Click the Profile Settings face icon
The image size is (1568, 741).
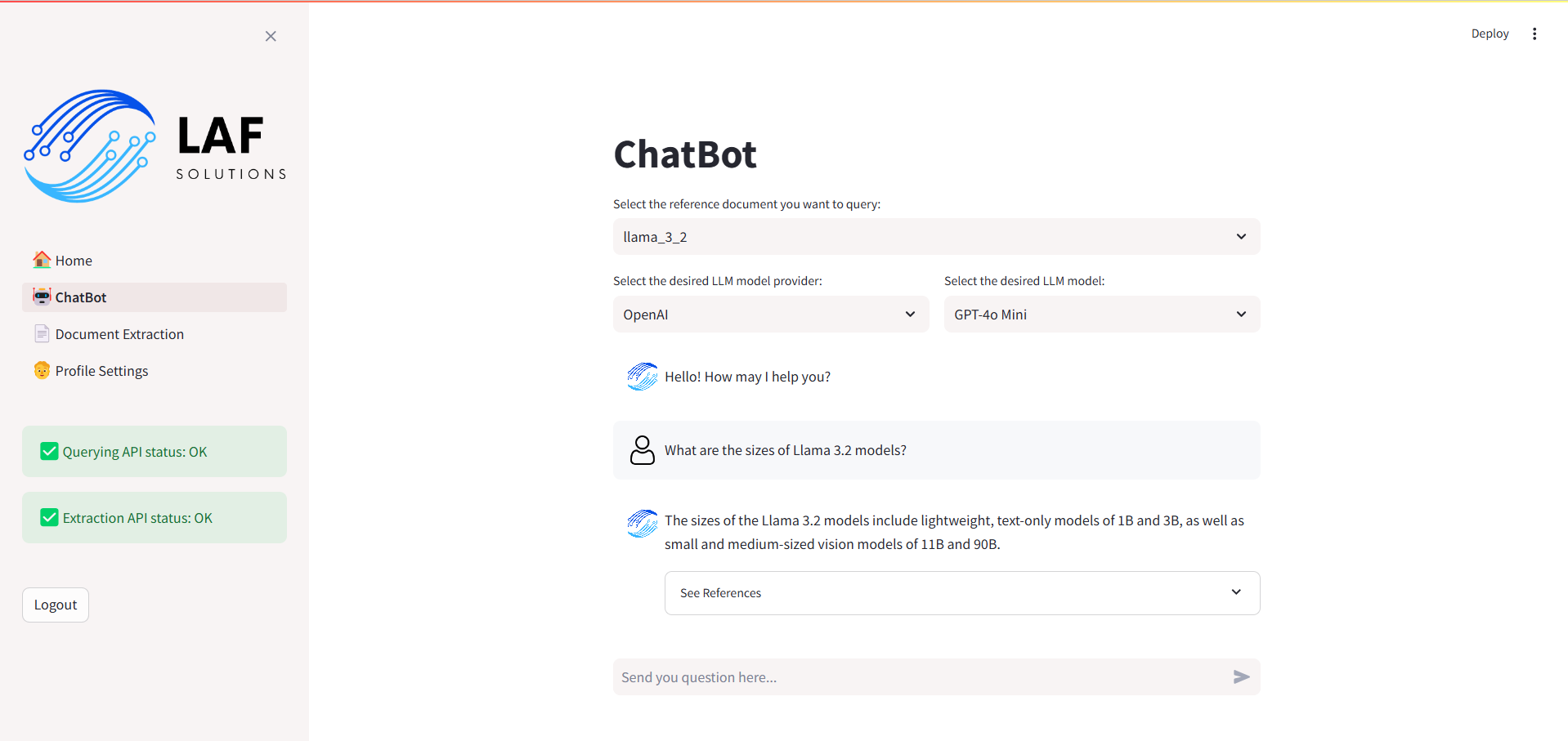pyautogui.click(x=42, y=370)
